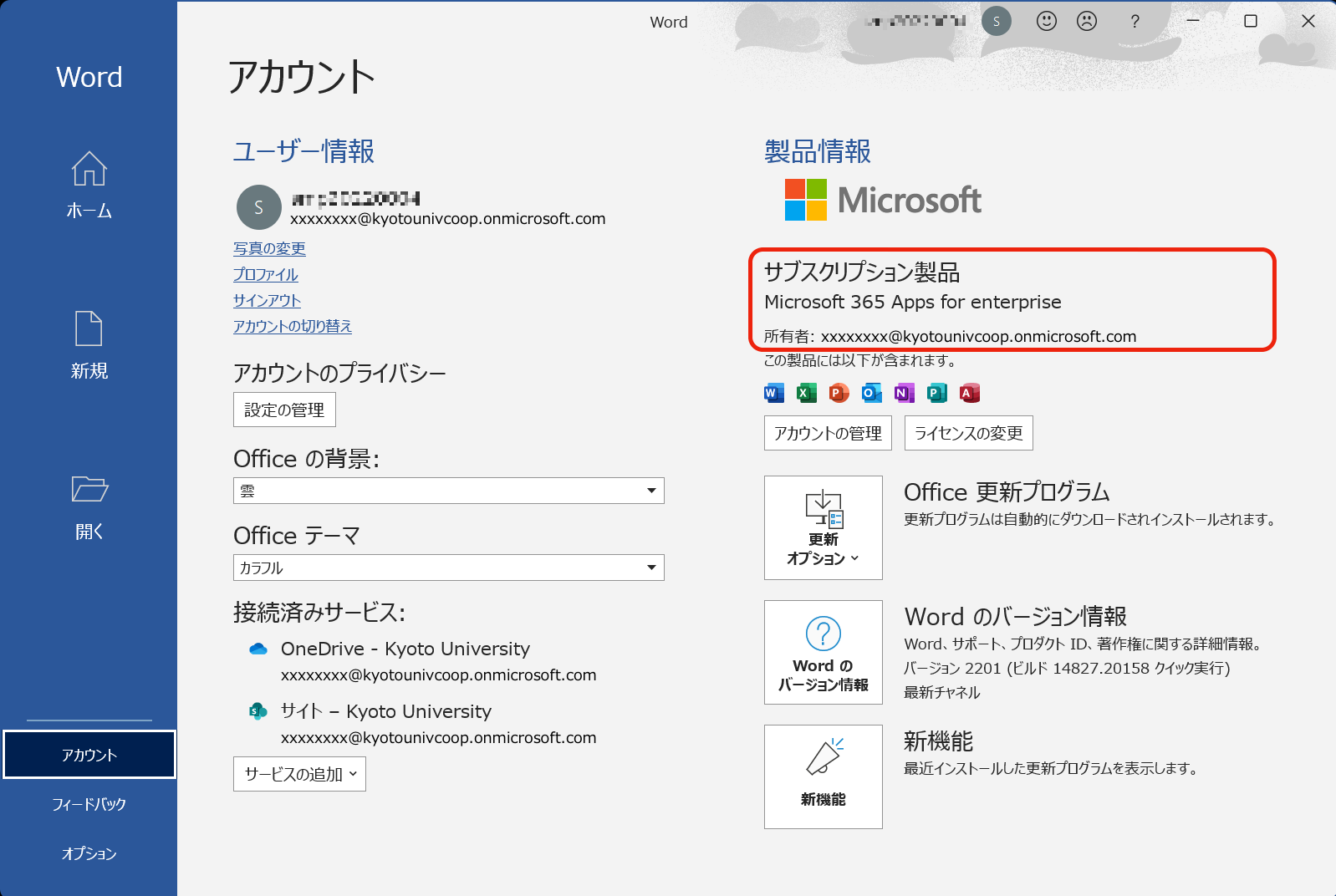Click the user avatar in title bar
The width and height of the screenshot is (1336, 896).
pos(996,21)
